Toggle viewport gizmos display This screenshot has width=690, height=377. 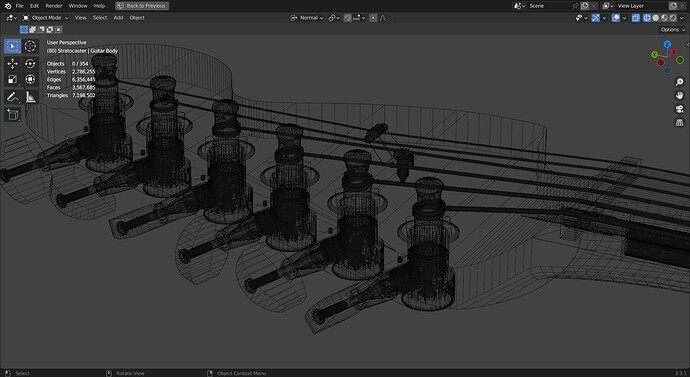pyautogui.click(x=595, y=18)
